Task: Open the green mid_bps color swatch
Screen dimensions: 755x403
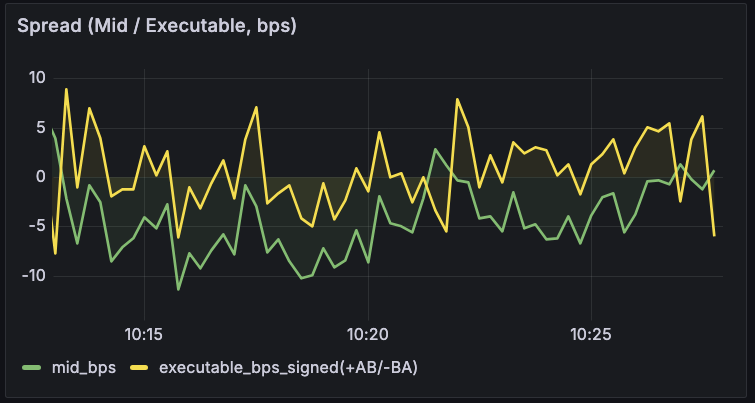Action: pyautogui.click(x=32, y=368)
